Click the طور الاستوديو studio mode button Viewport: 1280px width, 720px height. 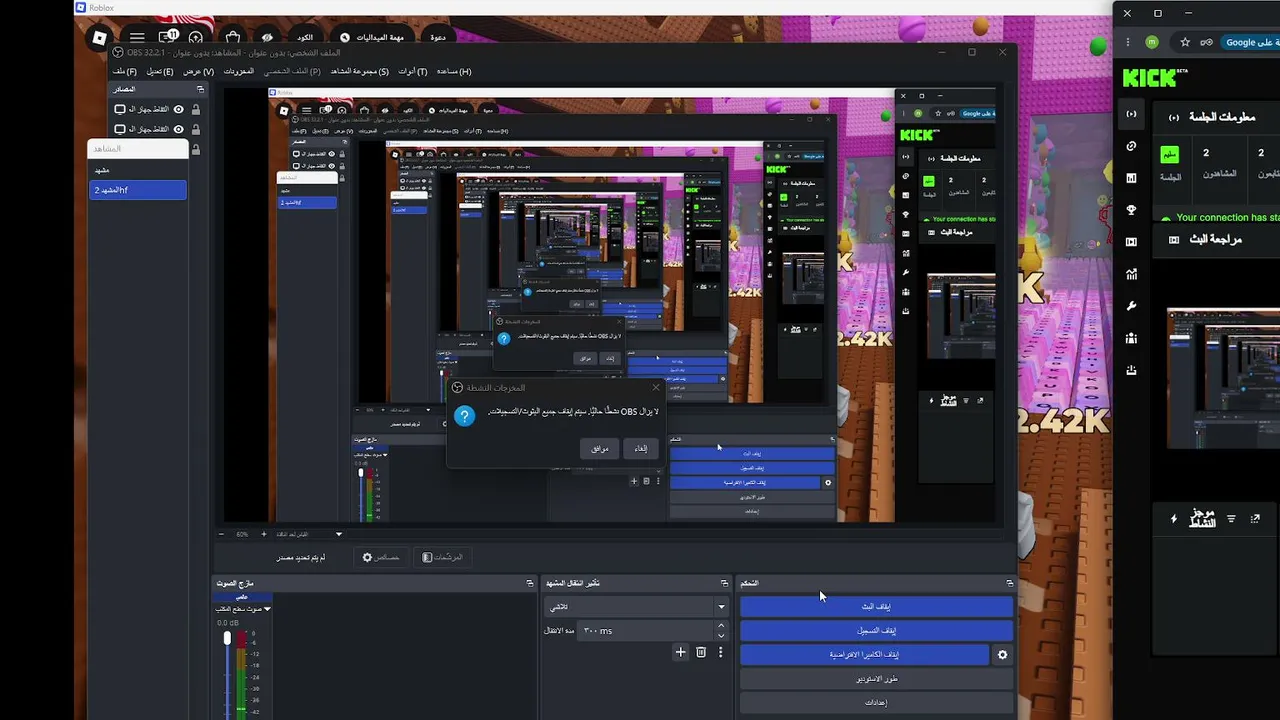(876, 679)
